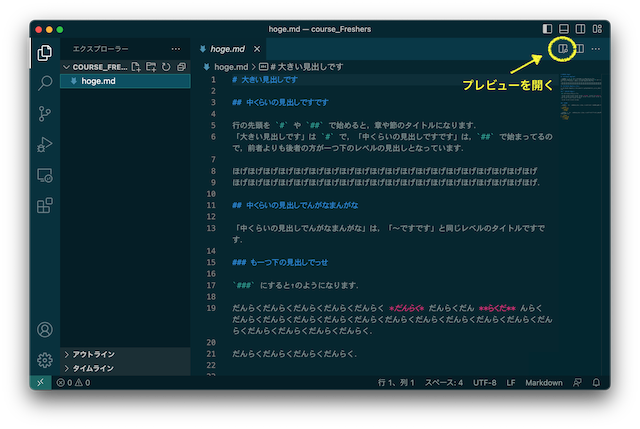The image size is (640, 429).
Task: Open editor more actions ellipsis
Action: click(596, 49)
